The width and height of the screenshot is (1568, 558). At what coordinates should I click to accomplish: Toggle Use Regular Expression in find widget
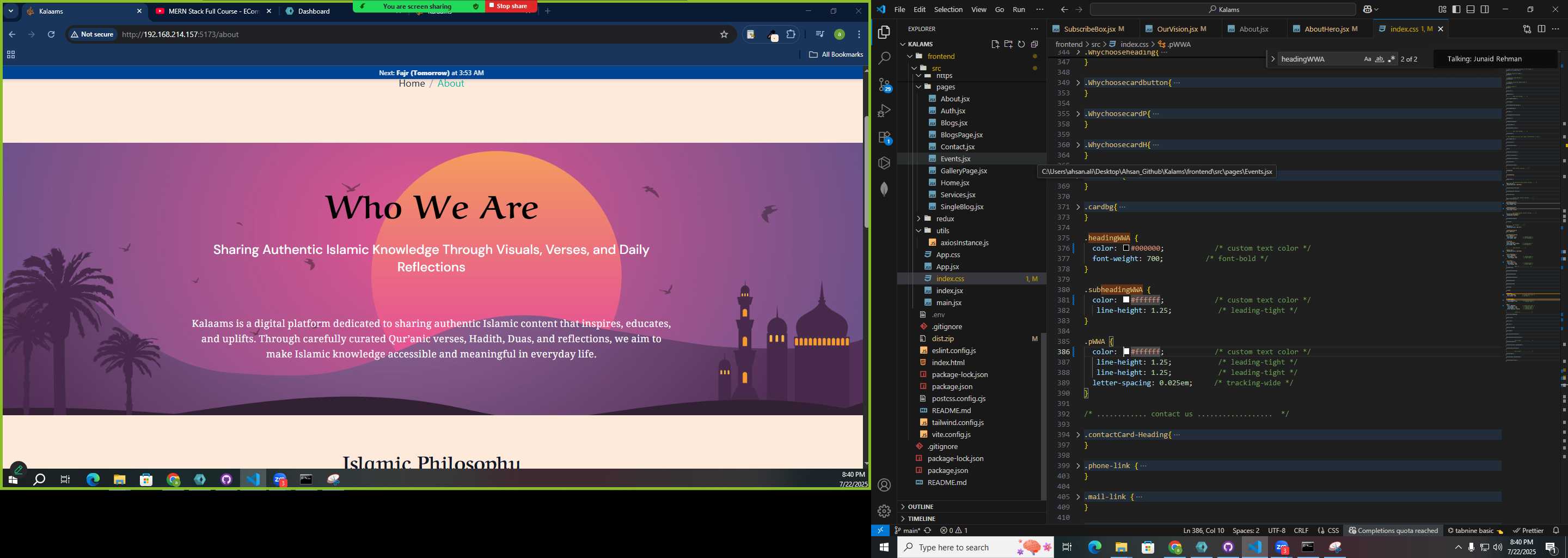click(x=1392, y=59)
